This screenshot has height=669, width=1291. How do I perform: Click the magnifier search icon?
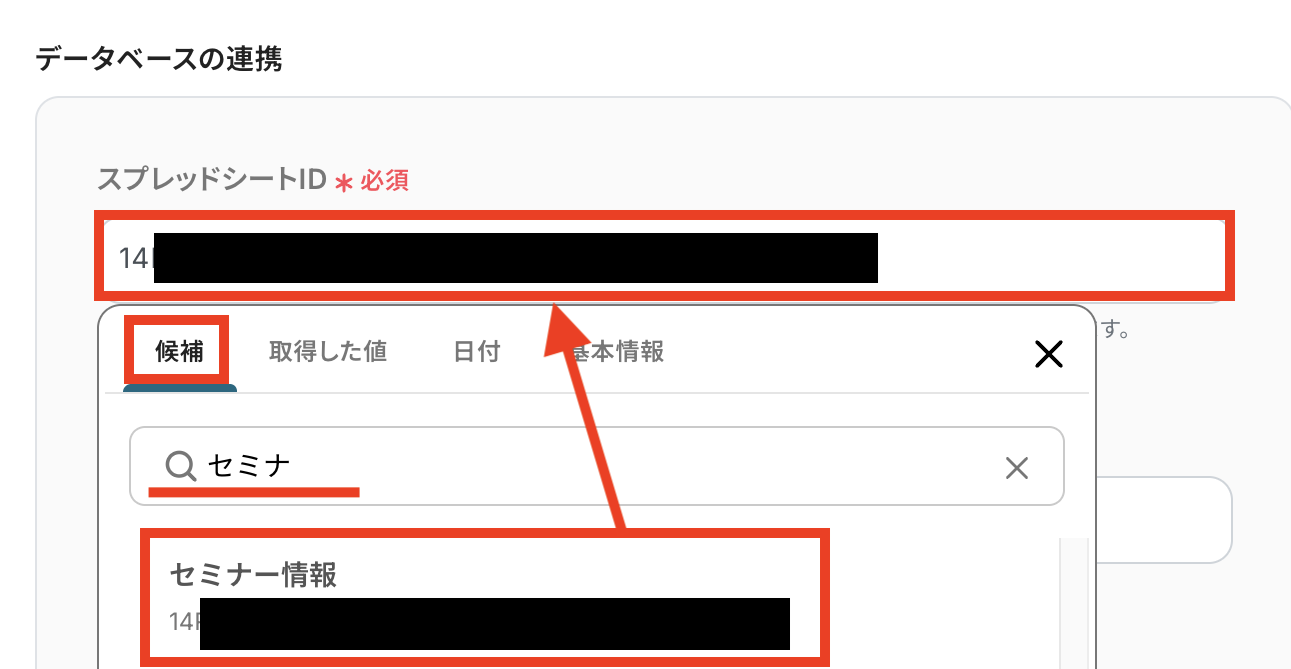[181, 466]
